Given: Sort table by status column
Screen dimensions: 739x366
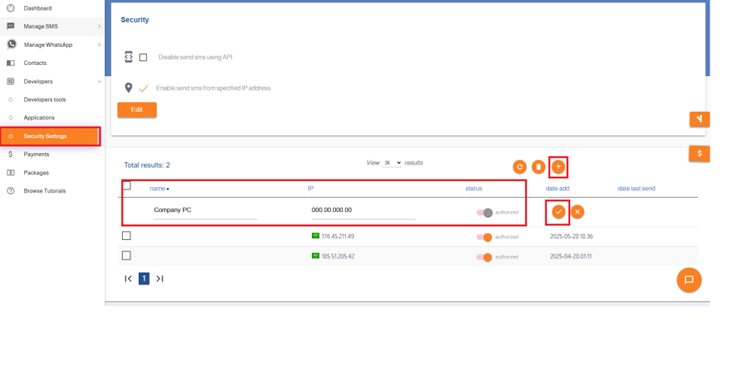Looking at the screenshot, I should tap(474, 188).
